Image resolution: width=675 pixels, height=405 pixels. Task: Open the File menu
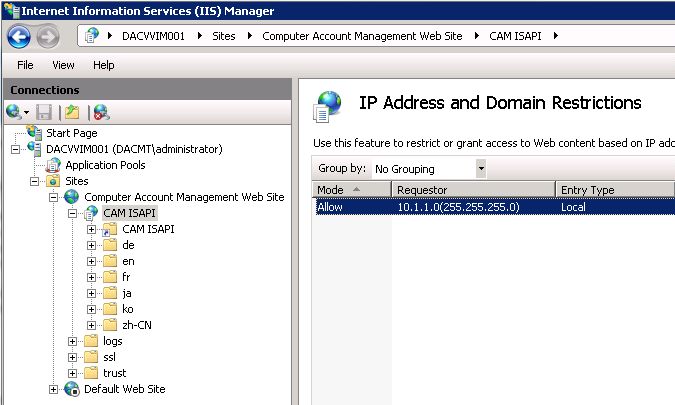point(25,65)
